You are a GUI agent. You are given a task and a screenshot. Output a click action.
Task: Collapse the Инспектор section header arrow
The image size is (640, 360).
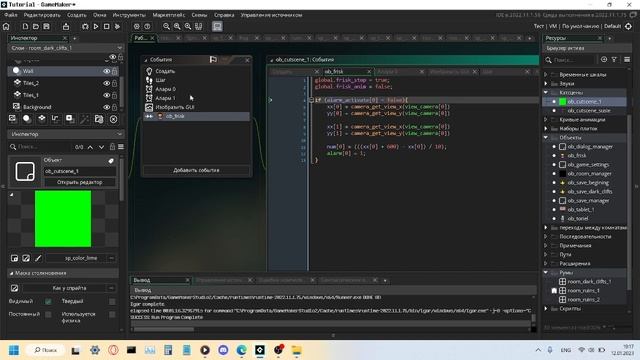120,134
